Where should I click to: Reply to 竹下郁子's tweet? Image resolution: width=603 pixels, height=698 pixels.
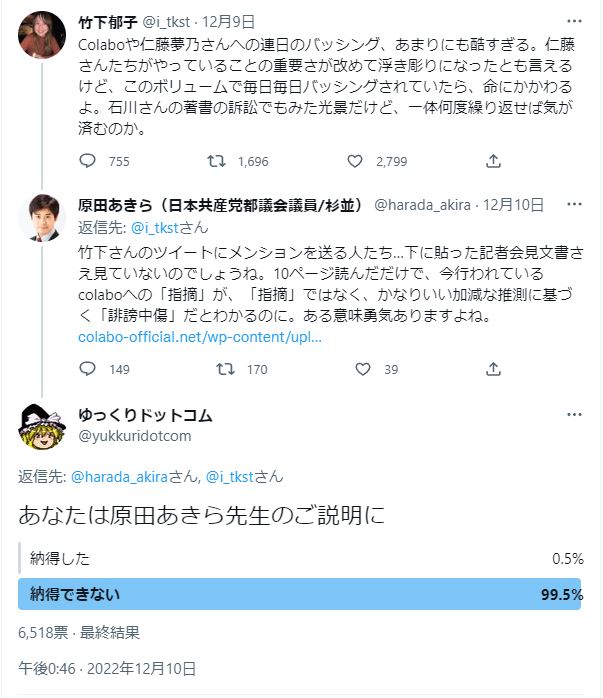click(x=87, y=161)
